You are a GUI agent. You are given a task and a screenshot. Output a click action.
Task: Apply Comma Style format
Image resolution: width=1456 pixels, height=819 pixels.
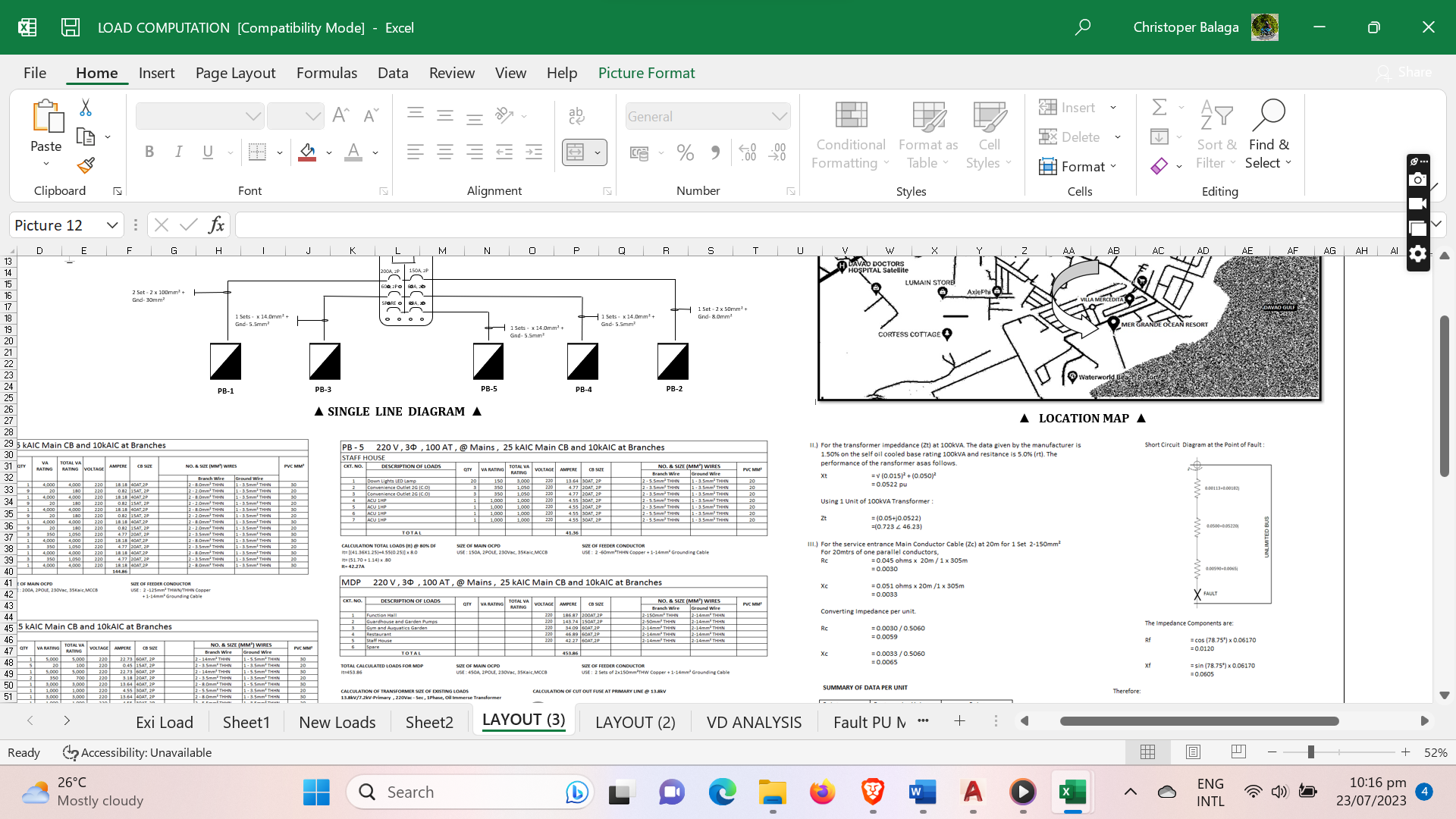(715, 152)
